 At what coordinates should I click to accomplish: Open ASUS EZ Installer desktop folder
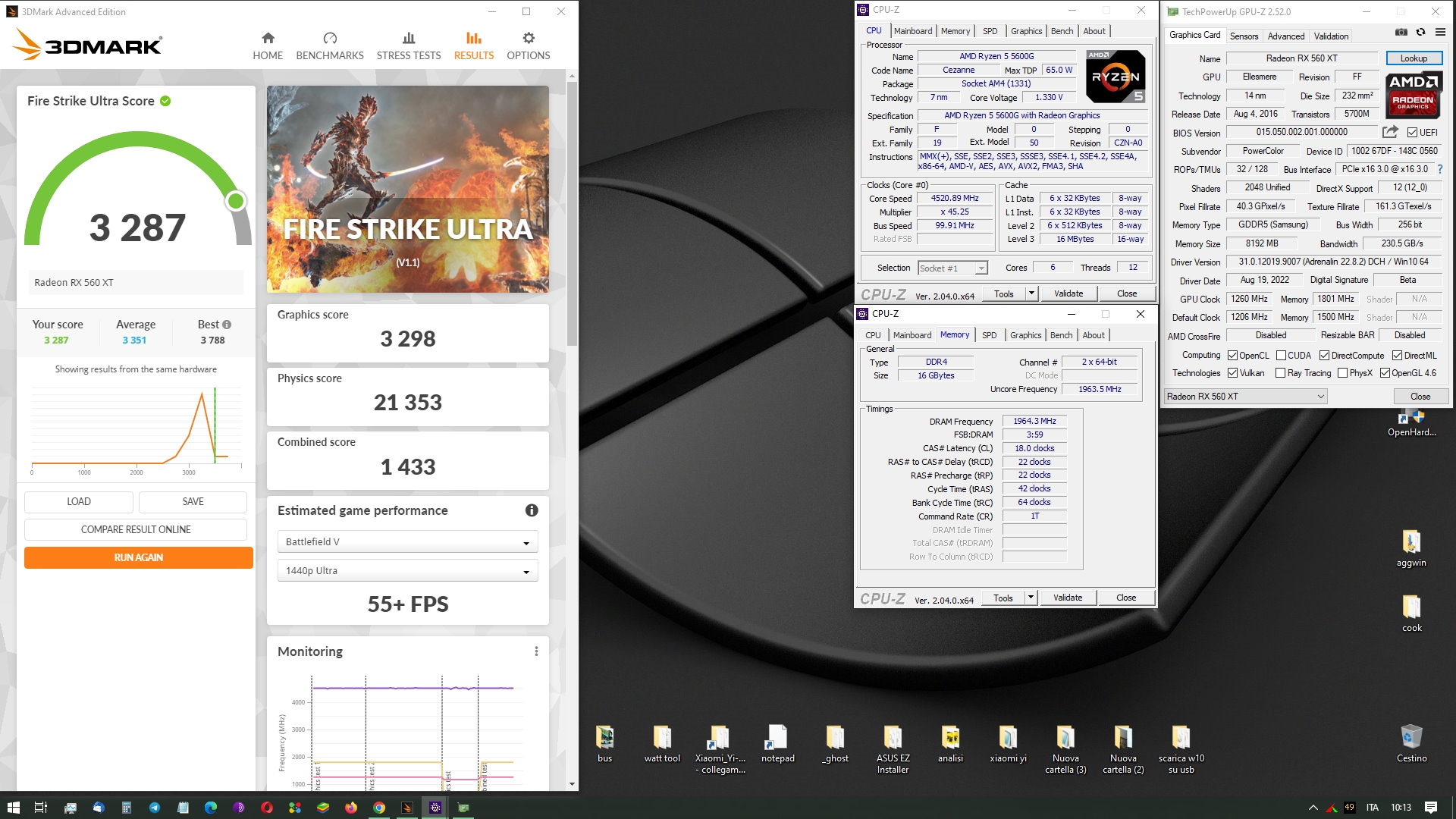(893, 749)
